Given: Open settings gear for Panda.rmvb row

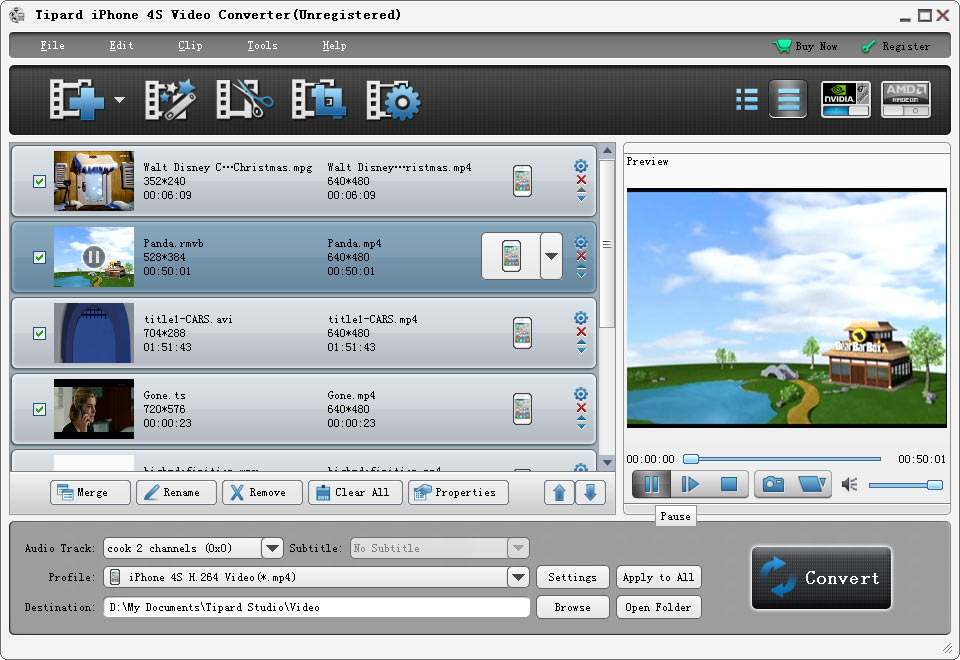Looking at the screenshot, I should (x=581, y=242).
